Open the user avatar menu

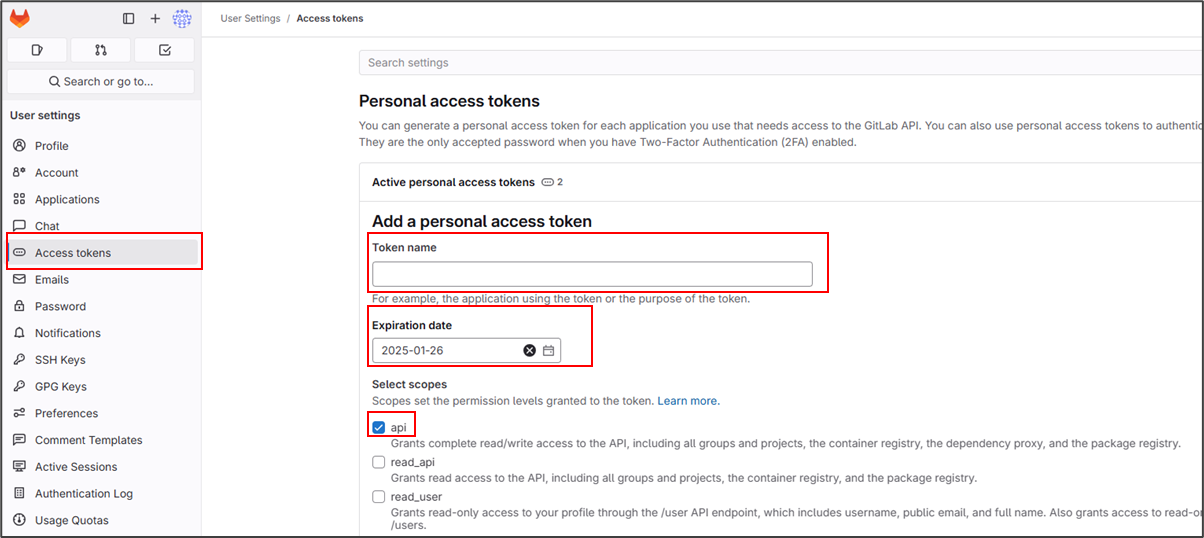coord(182,18)
